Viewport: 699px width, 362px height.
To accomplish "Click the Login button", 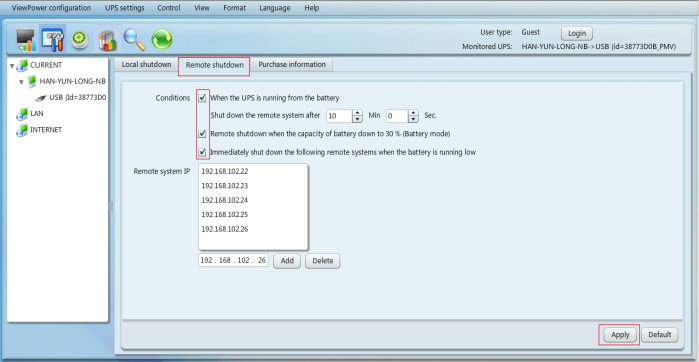I will [x=576, y=33].
